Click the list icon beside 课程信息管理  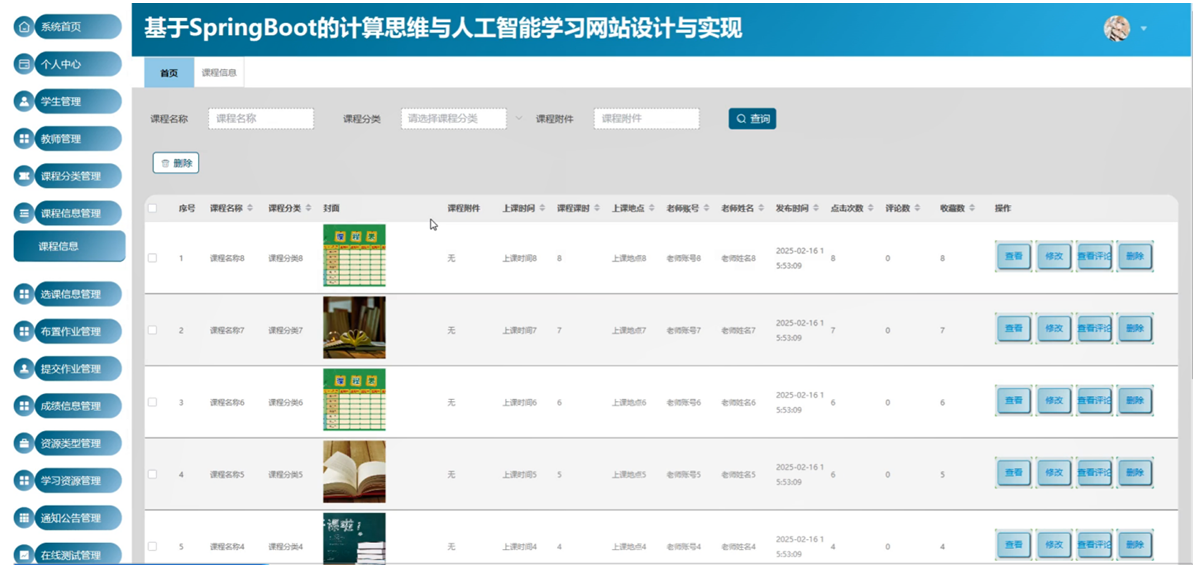pos(24,213)
